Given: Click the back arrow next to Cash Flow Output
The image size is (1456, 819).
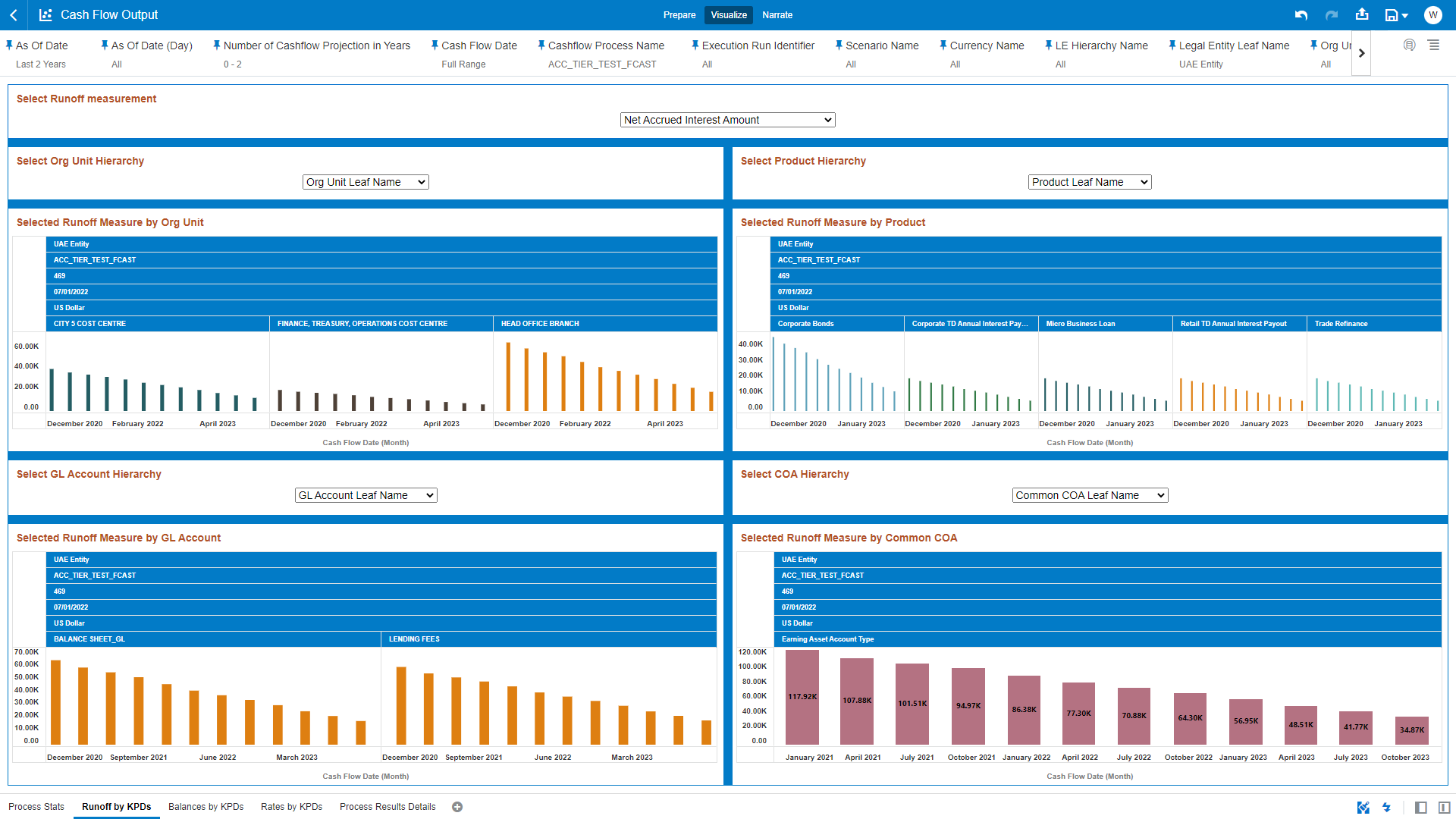Looking at the screenshot, I should [x=14, y=15].
